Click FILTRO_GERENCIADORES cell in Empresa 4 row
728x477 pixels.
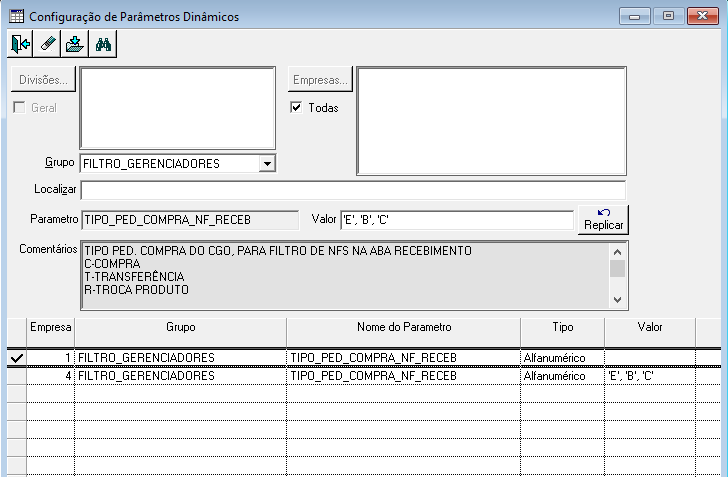point(181,376)
